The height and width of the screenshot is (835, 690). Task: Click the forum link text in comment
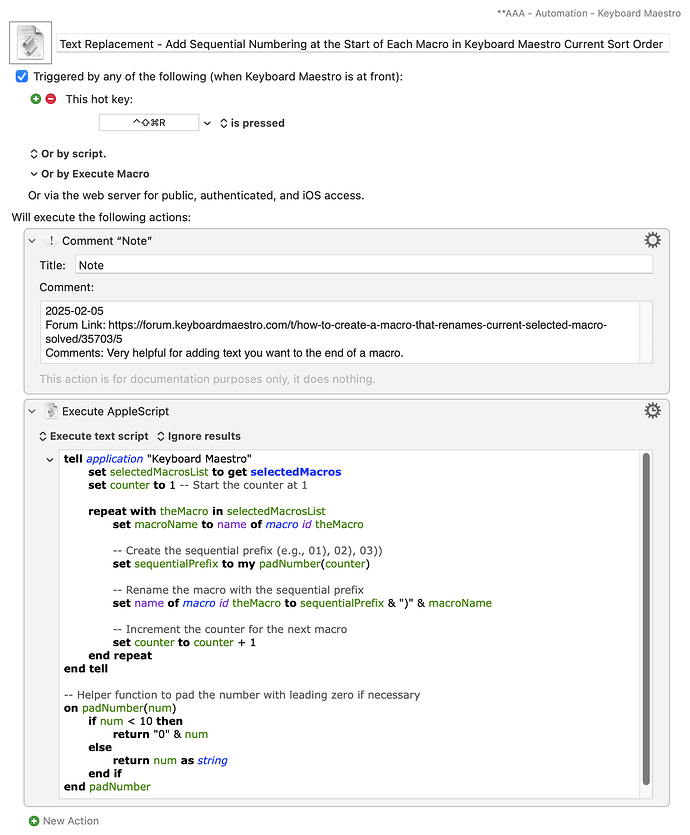[326, 332]
